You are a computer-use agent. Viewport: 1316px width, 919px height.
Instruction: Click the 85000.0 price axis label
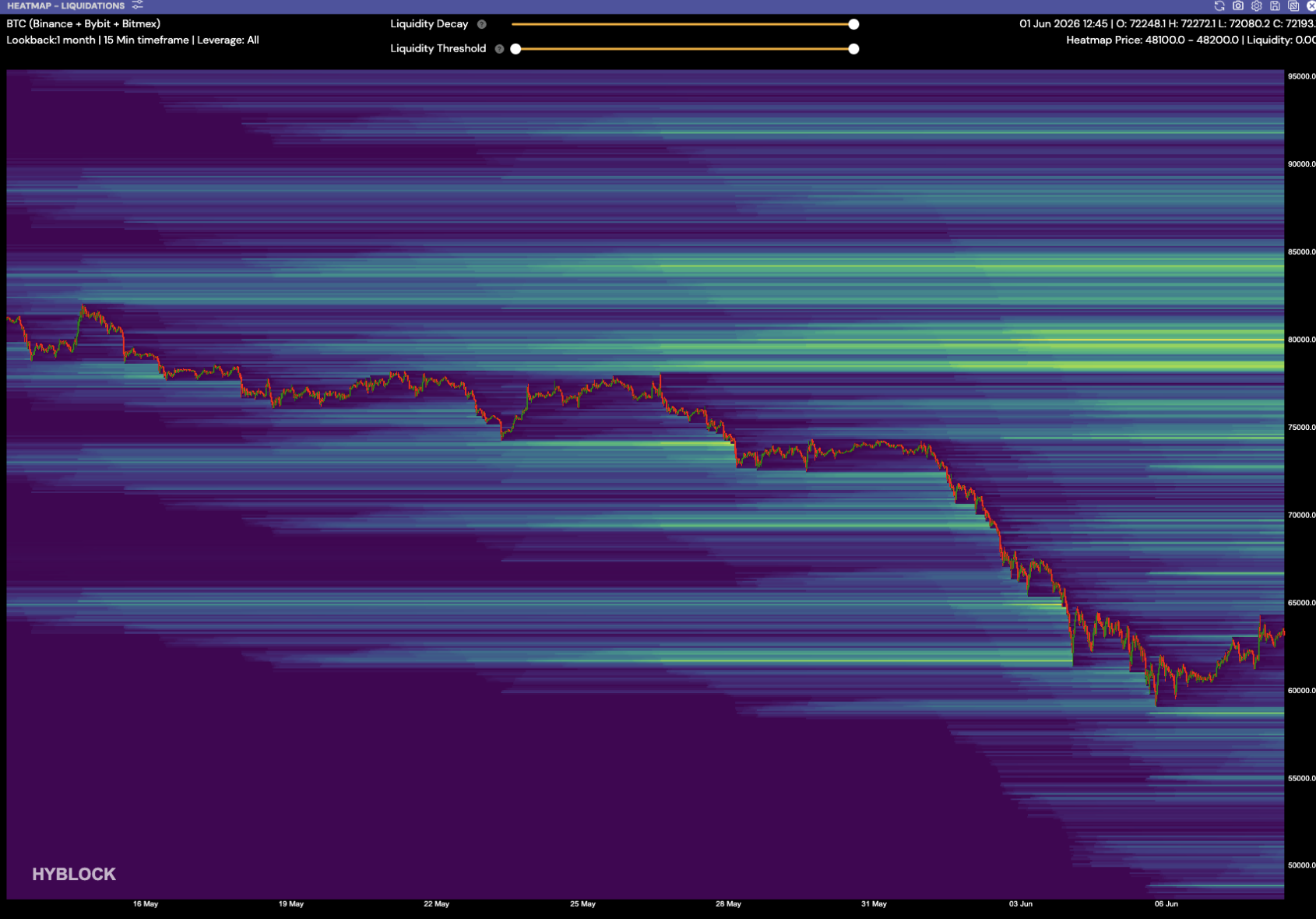1301,252
